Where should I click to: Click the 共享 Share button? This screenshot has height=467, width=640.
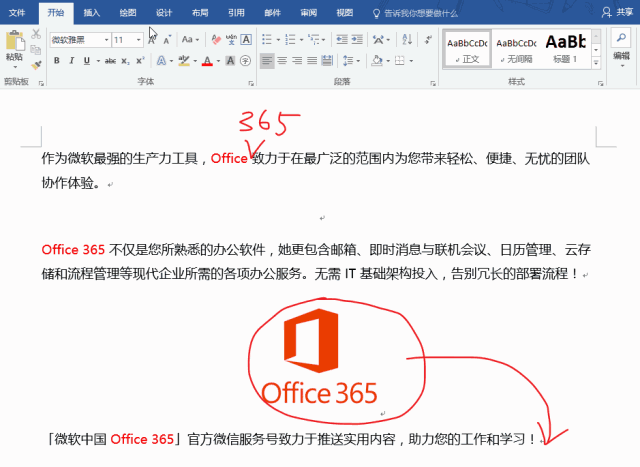[x=617, y=12]
